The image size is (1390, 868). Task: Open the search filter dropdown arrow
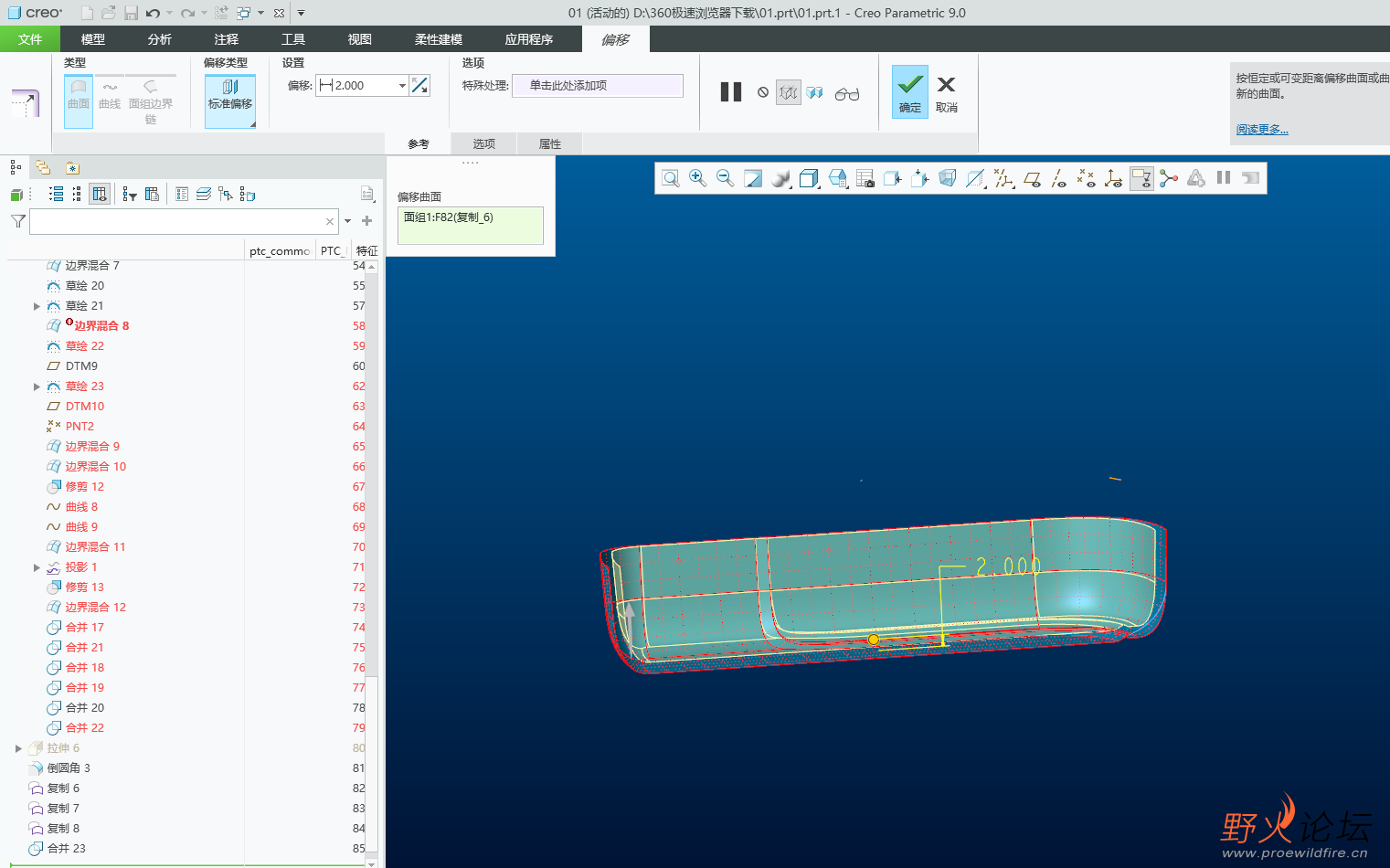click(x=347, y=221)
